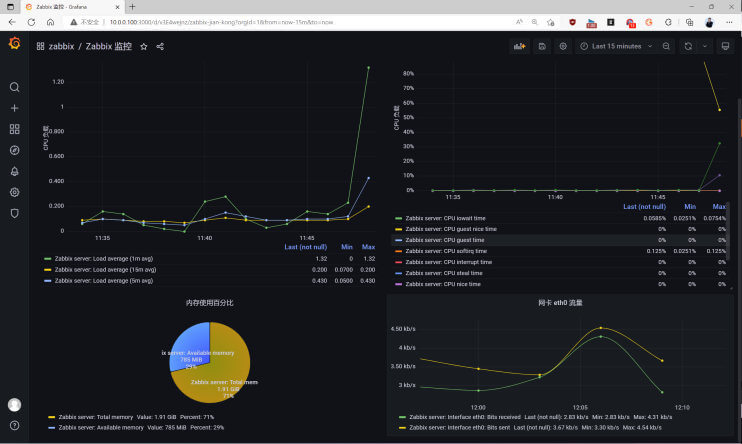
Task: Toggle CPU interrupt time series
Action: (449, 262)
